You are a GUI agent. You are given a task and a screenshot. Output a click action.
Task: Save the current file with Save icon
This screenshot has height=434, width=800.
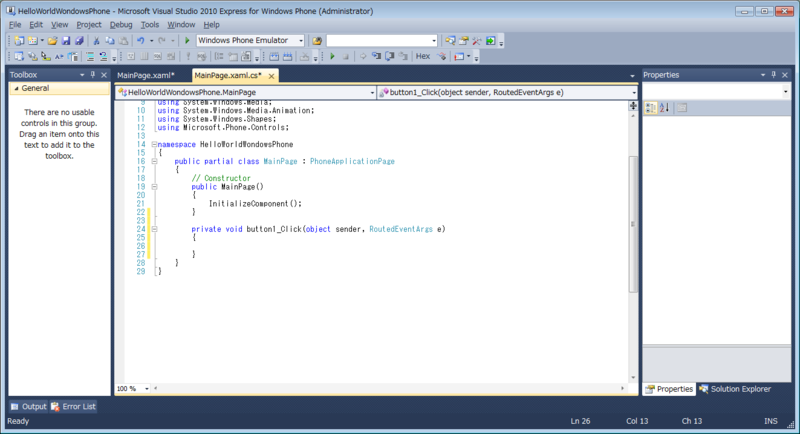(x=66, y=41)
